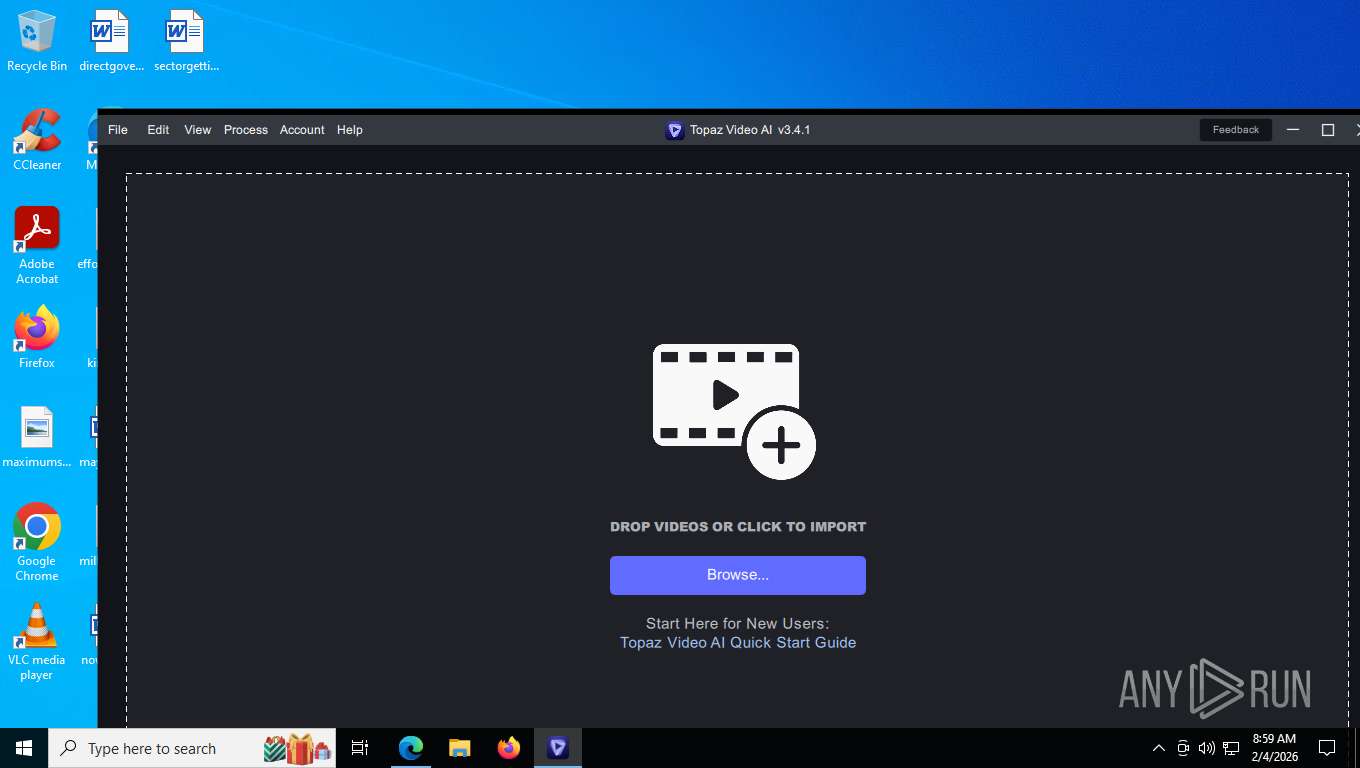The image size is (1360, 768).
Task: Select the sectorgetti... Word document icon
Action: click(186, 42)
